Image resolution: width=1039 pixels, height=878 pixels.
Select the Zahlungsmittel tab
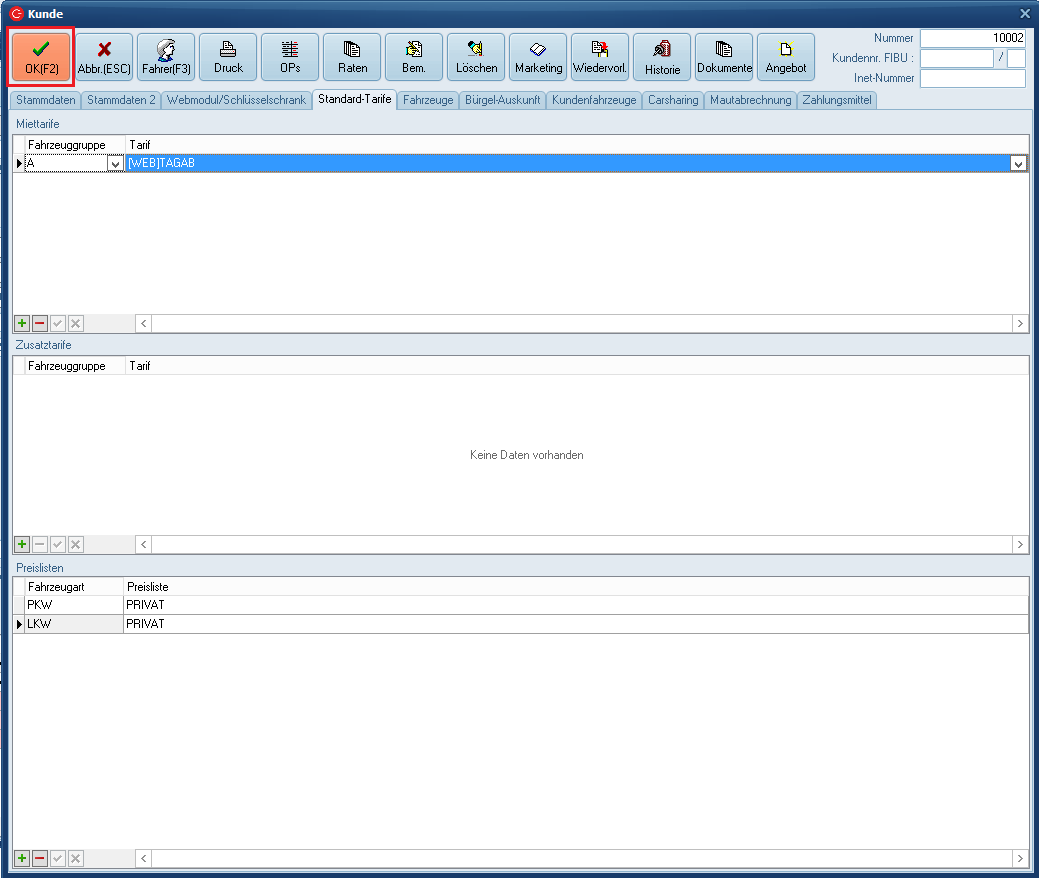(837, 100)
